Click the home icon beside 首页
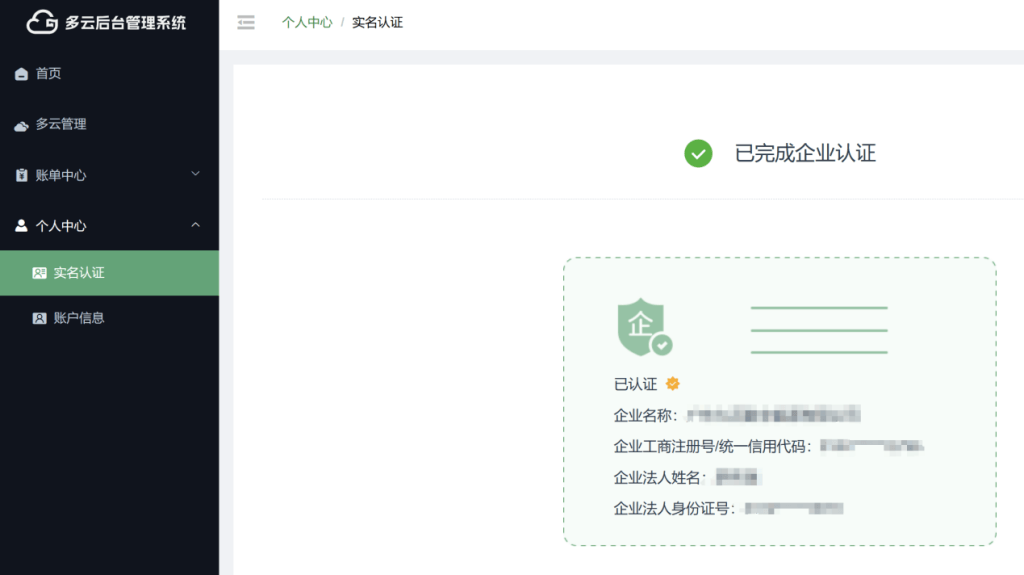Image resolution: width=1024 pixels, height=575 pixels. click(21, 74)
